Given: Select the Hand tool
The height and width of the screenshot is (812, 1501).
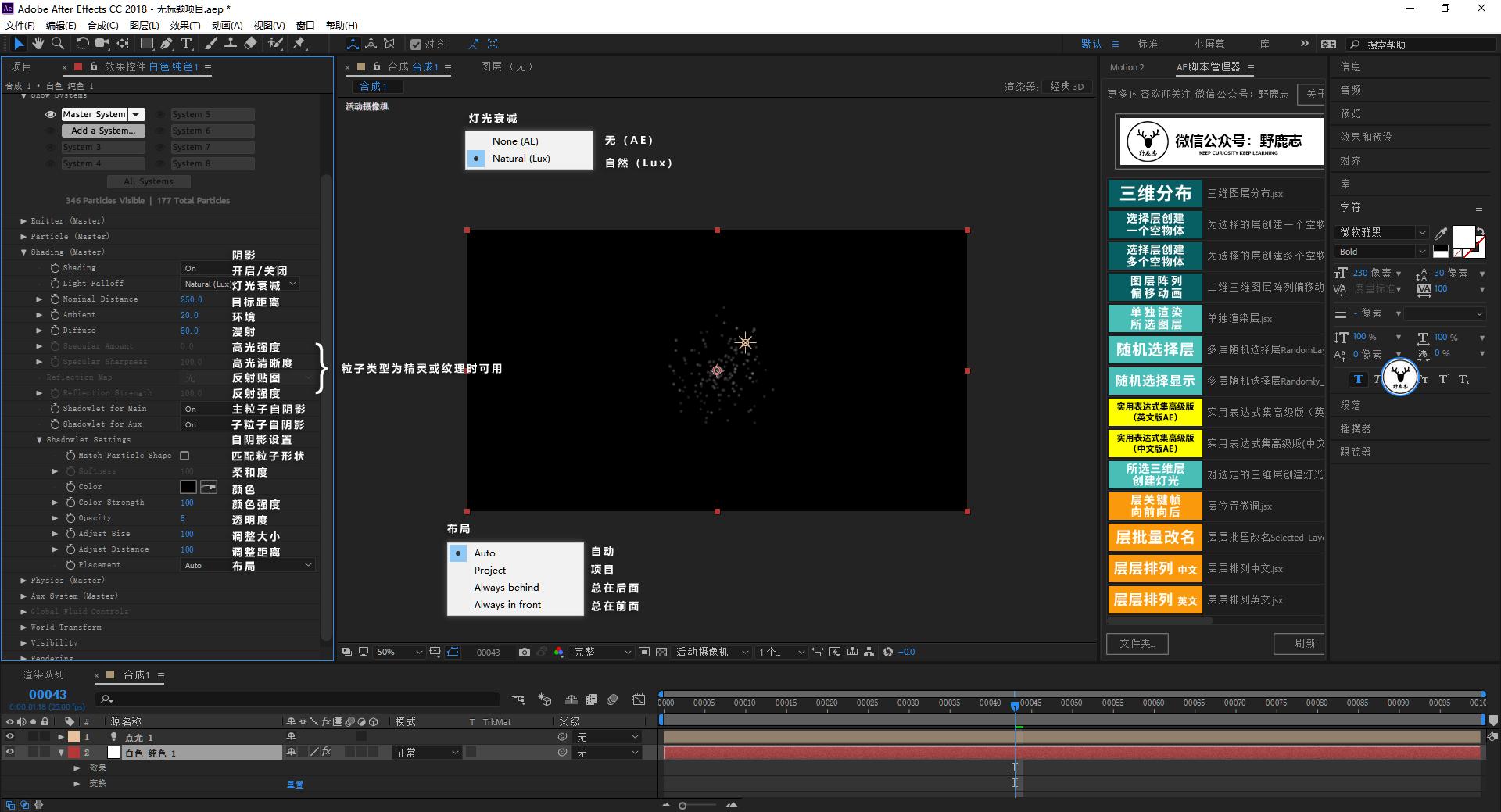Looking at the screenshot, I should coord(38,44).
